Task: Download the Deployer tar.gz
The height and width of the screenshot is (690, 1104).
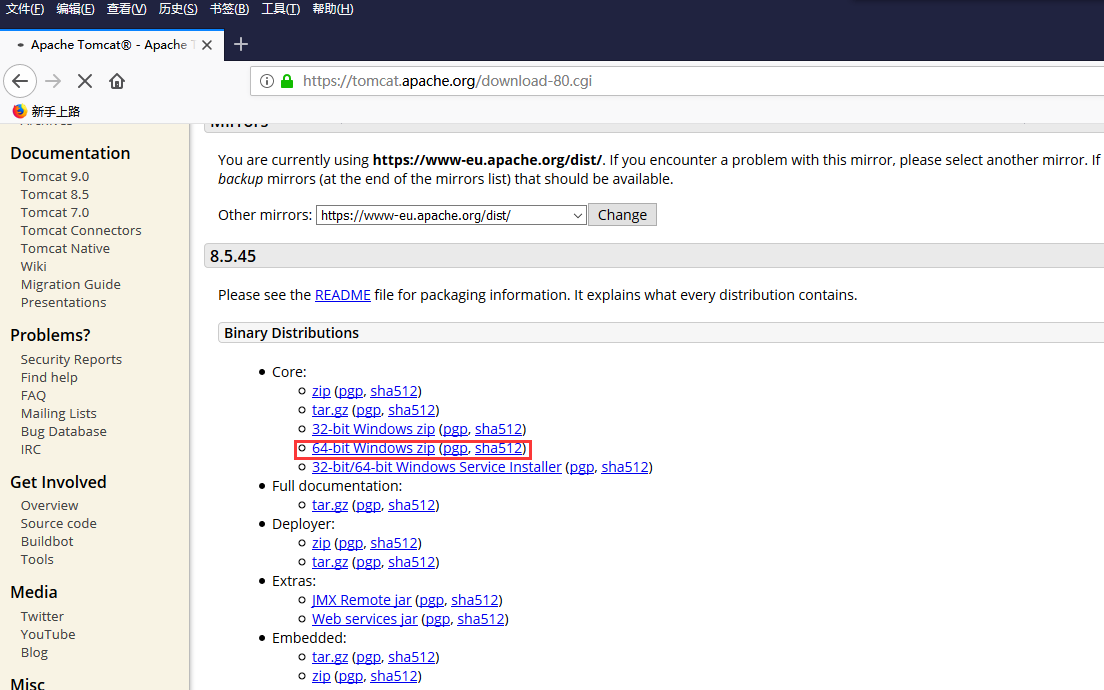Action: point(330,562)
